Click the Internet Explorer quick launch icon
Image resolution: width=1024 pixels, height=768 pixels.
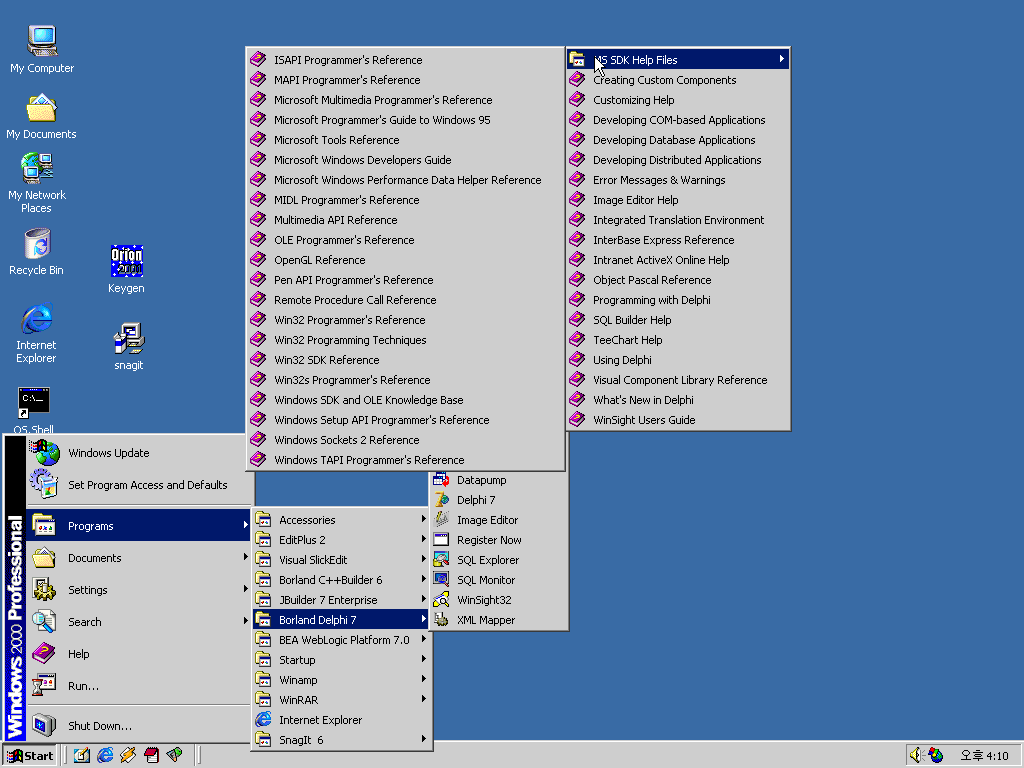click(x=105, y=755)
